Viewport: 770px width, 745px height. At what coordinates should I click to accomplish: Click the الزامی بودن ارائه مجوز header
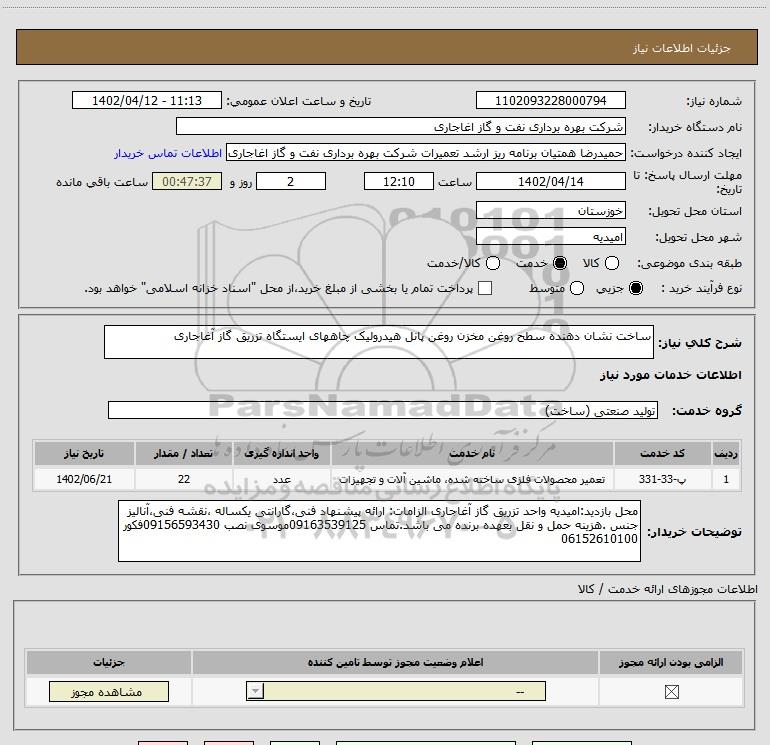click(671, 662)
